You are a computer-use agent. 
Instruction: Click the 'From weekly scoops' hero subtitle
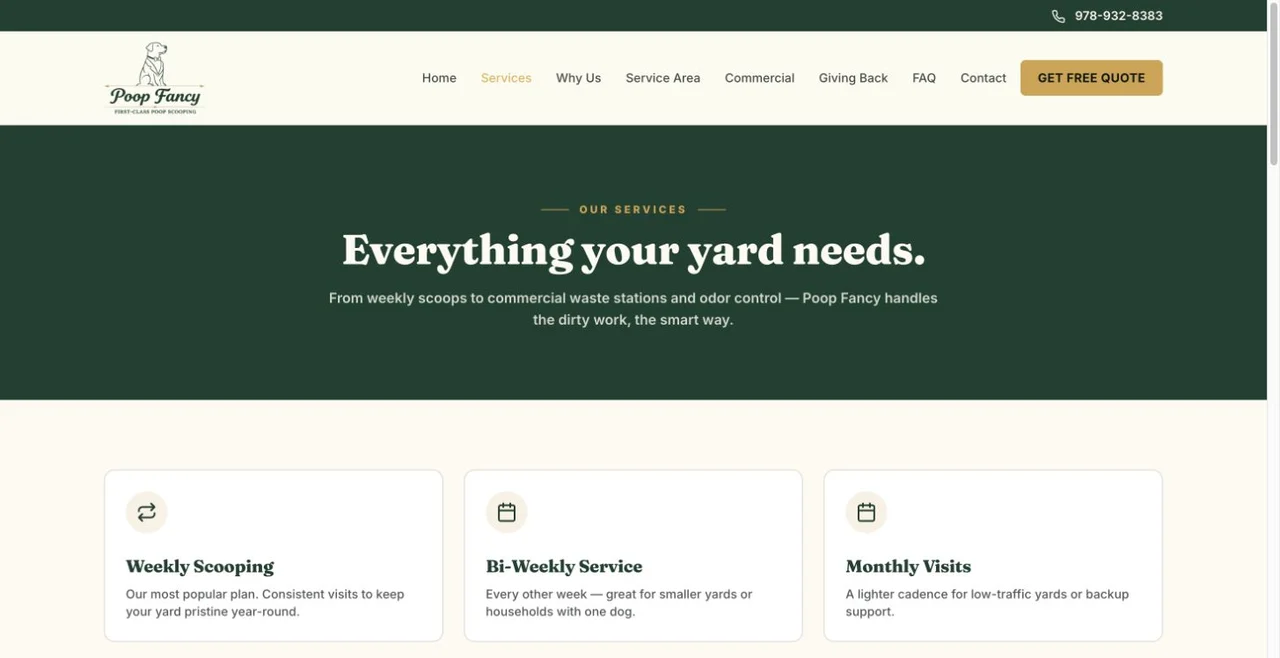tap(633, 309)
